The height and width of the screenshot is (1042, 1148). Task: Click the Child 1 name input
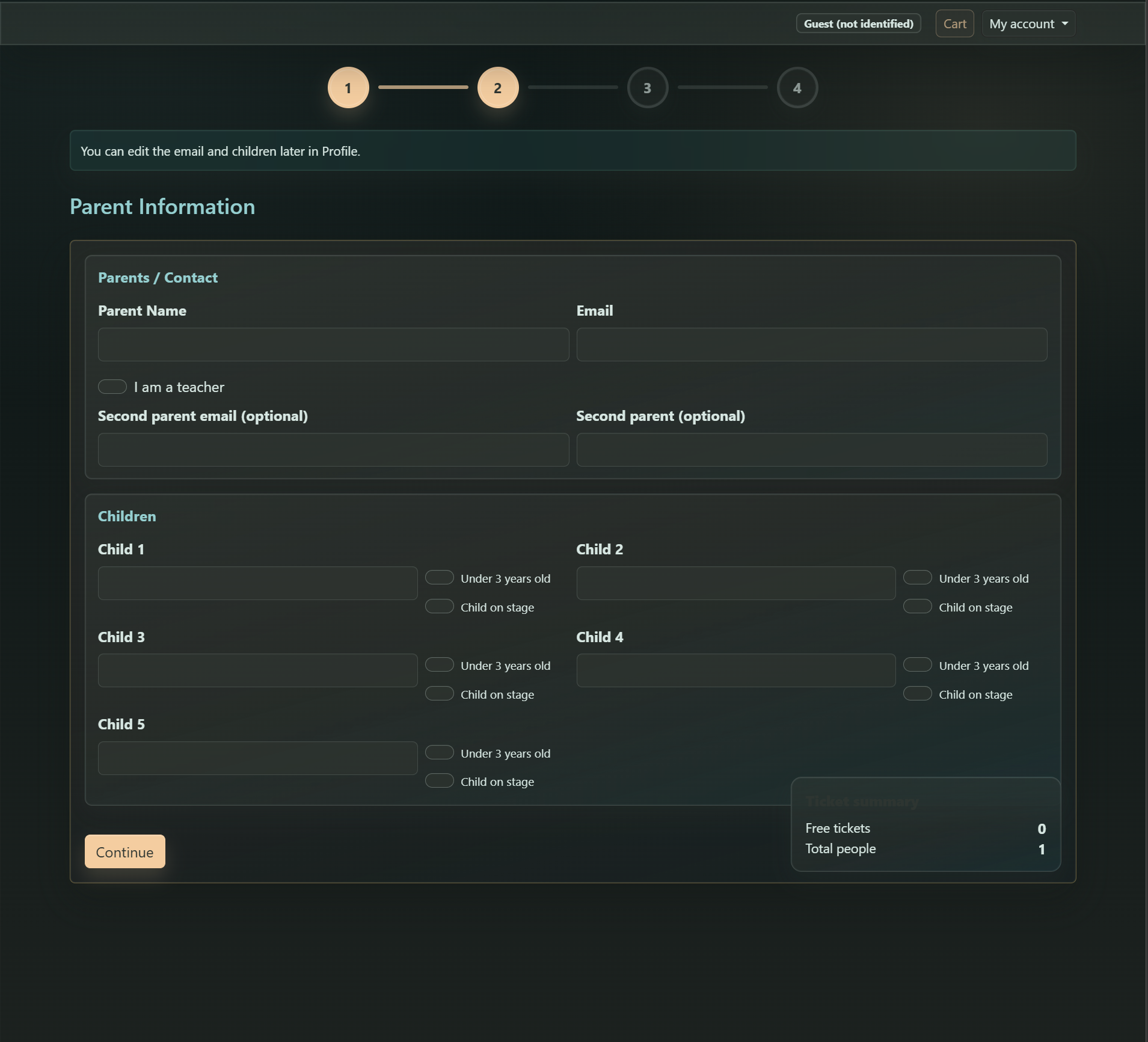[257, 583]
